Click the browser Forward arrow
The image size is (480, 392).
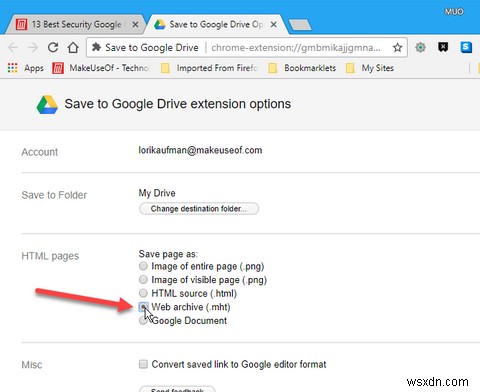pos(33,48)
